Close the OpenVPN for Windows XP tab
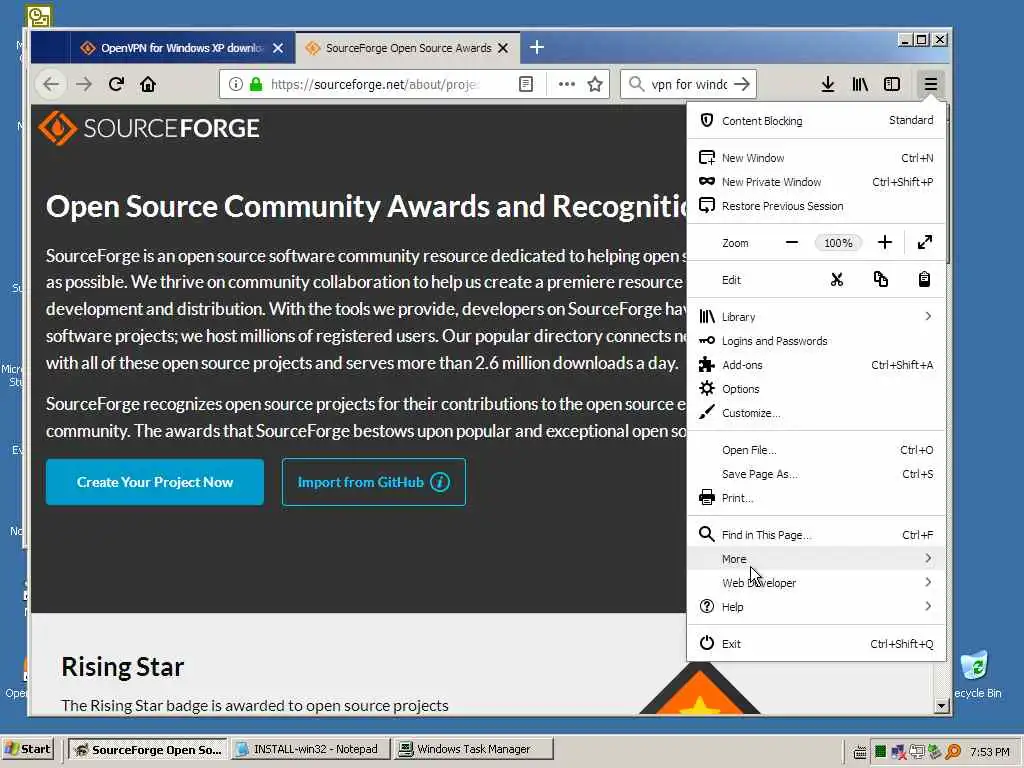Image resolution: width=1024 pixels, height=768 pixels. click(x=278, y=48)
